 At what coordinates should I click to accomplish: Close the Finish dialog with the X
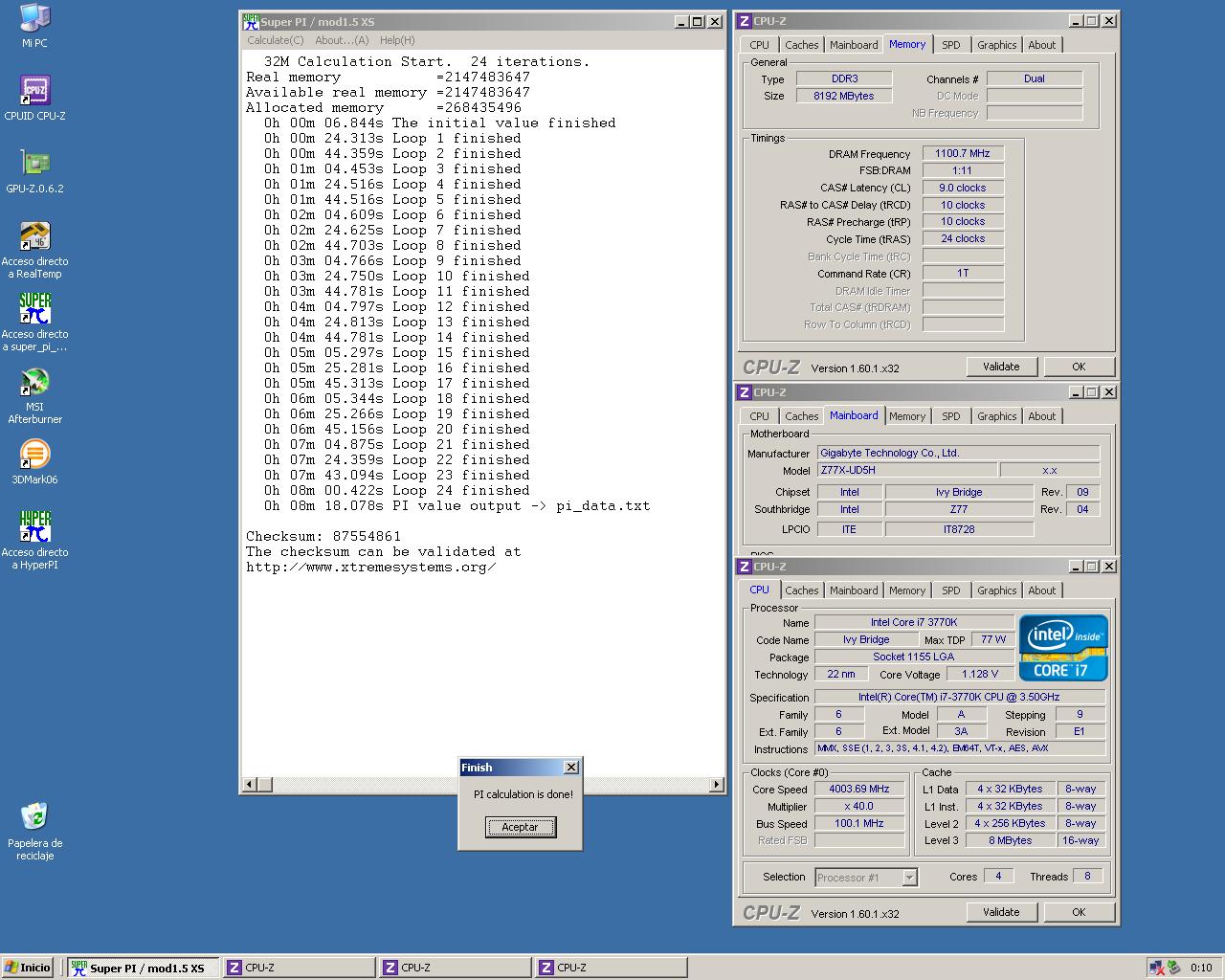571,768
